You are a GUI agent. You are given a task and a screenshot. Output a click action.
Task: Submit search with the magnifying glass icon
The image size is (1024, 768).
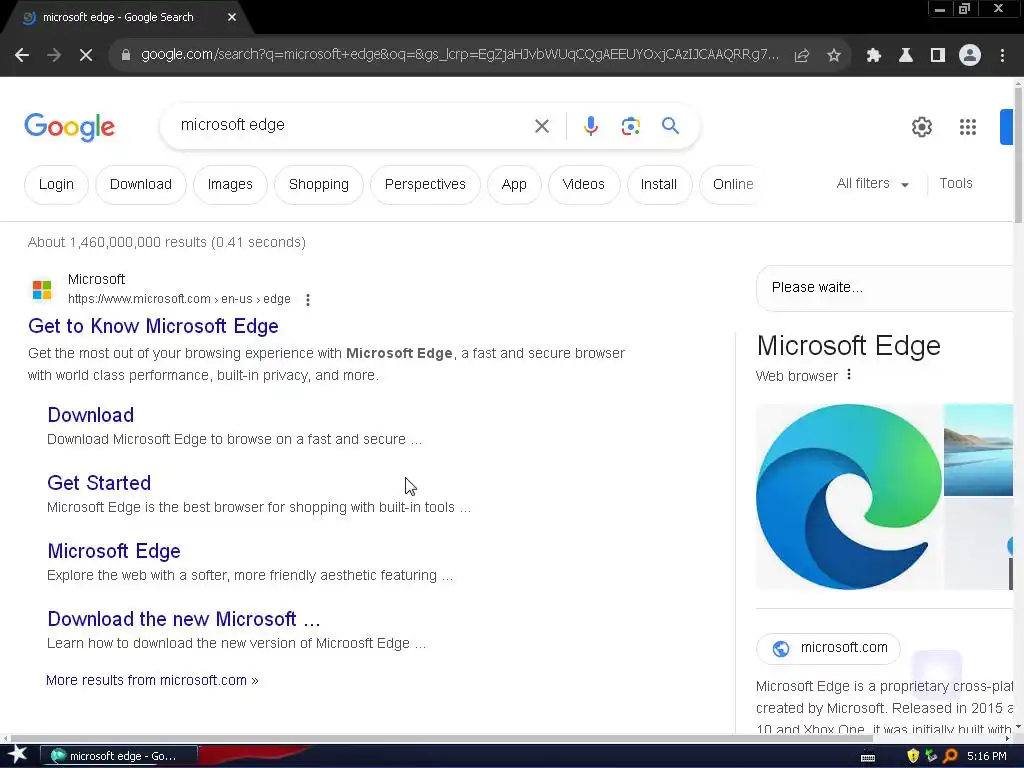pos(671,125)
